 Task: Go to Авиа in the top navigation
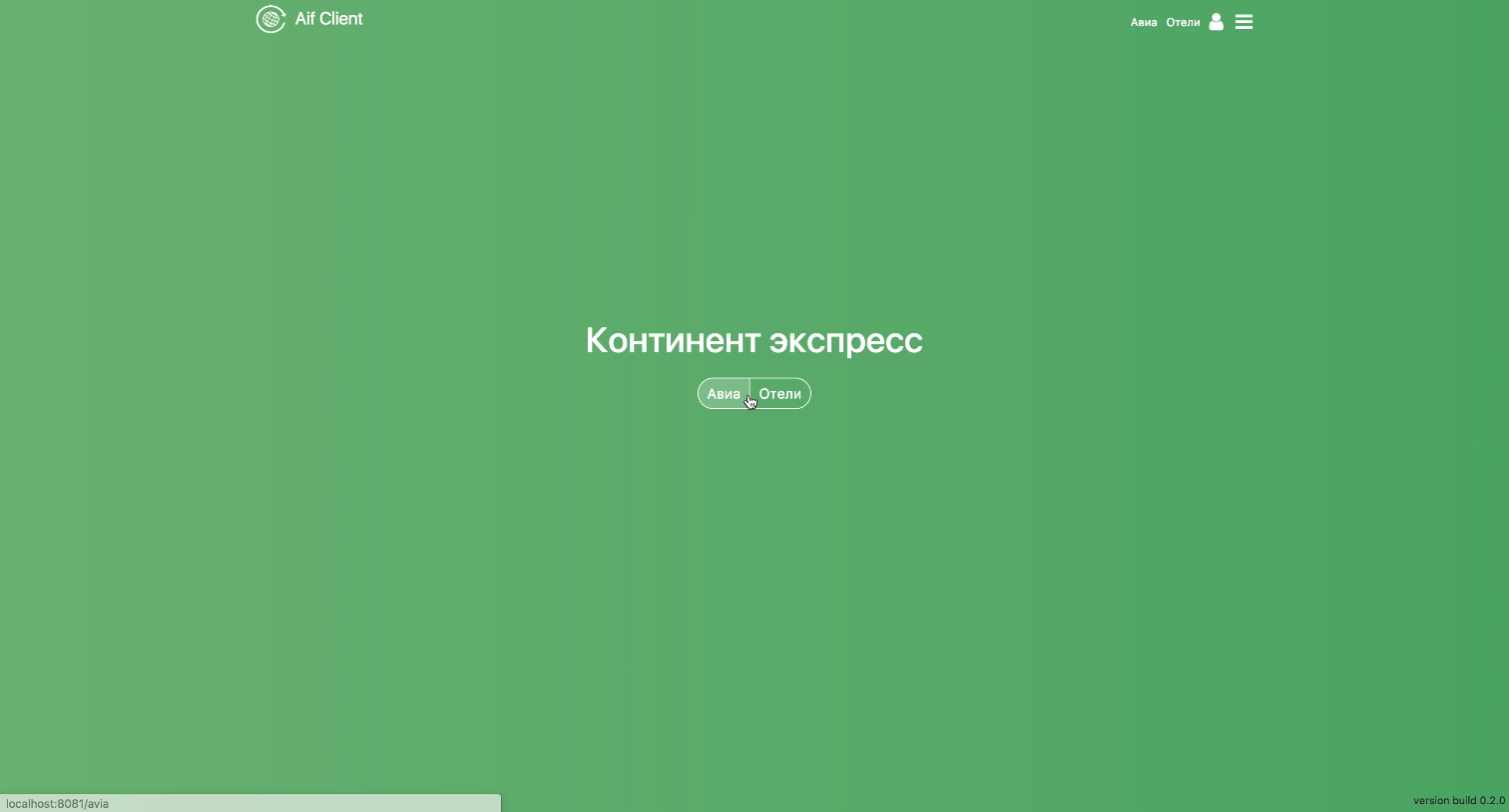[1144, 22]
